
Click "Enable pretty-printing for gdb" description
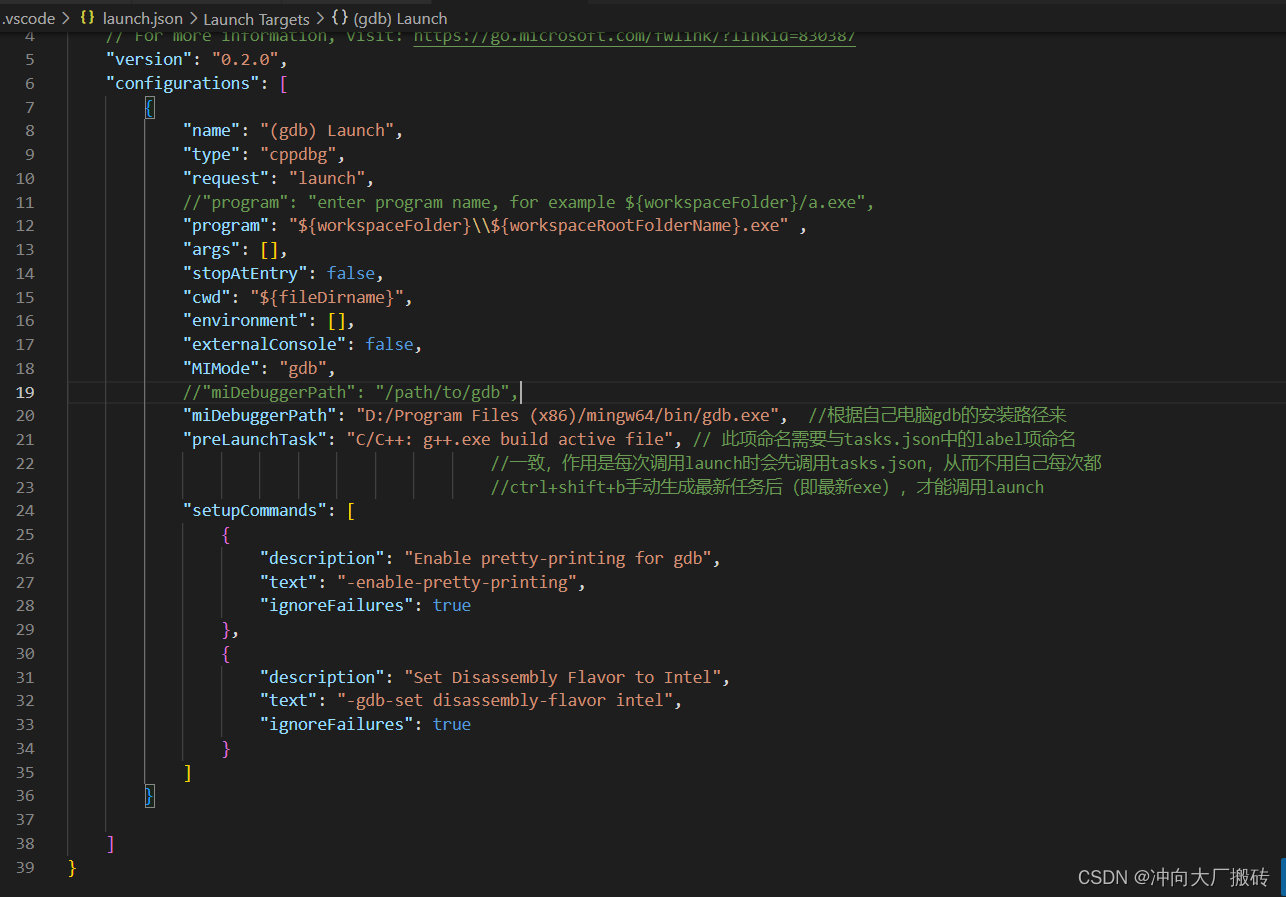(x=558, y=558)
